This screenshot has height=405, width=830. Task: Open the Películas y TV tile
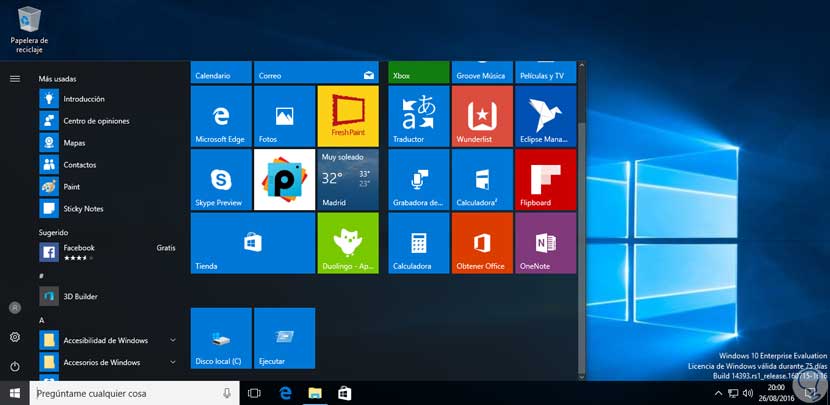pos(546,72)
